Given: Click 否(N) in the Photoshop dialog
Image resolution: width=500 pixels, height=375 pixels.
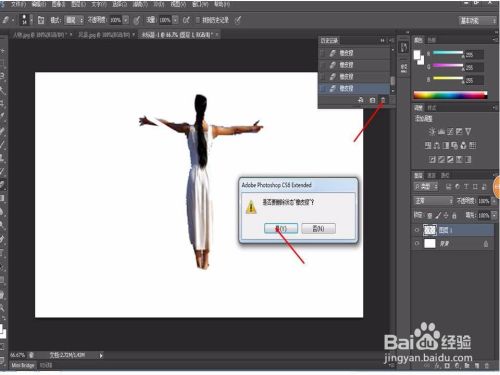Looking at the screenshot, I should click(x=318, y=228).
